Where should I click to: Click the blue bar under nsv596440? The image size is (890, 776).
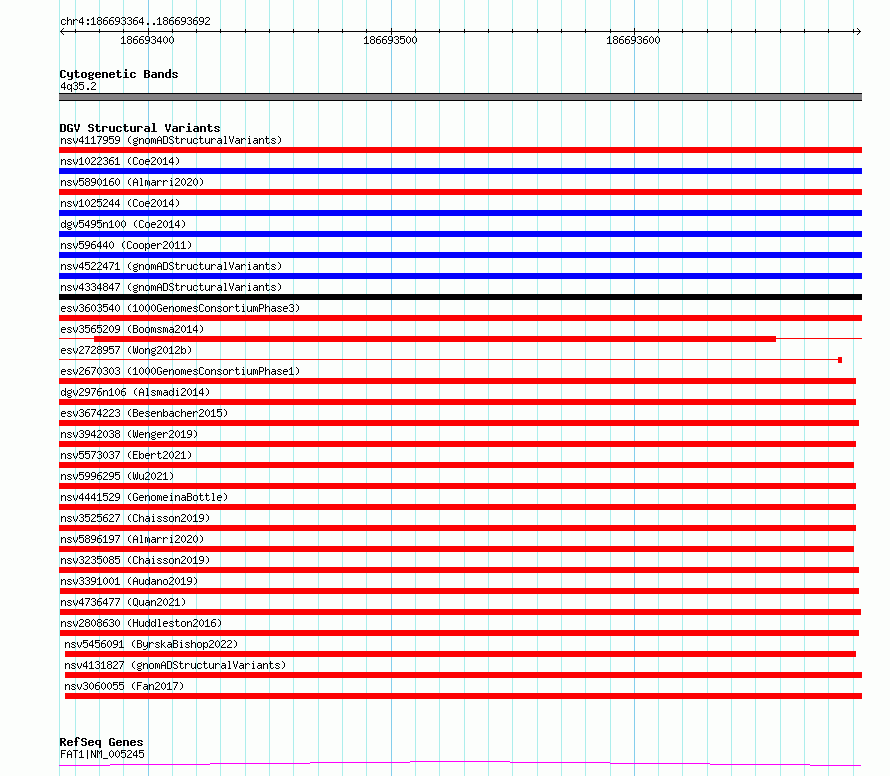coord(460,255)
